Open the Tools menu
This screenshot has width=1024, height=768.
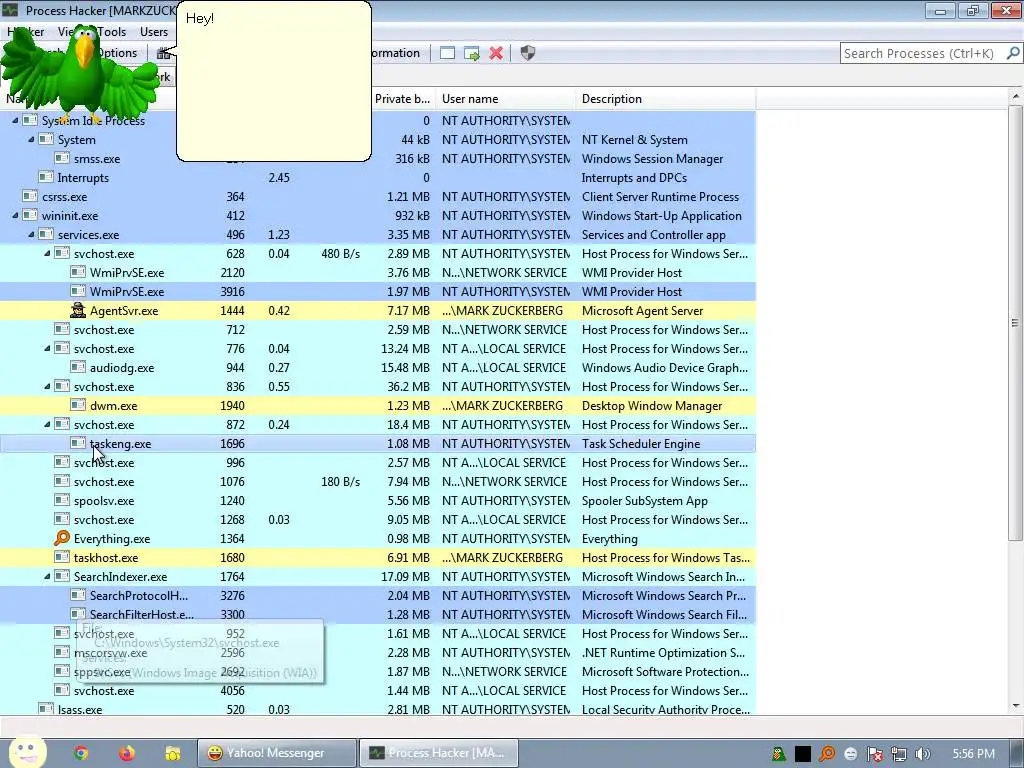point(112,31)
